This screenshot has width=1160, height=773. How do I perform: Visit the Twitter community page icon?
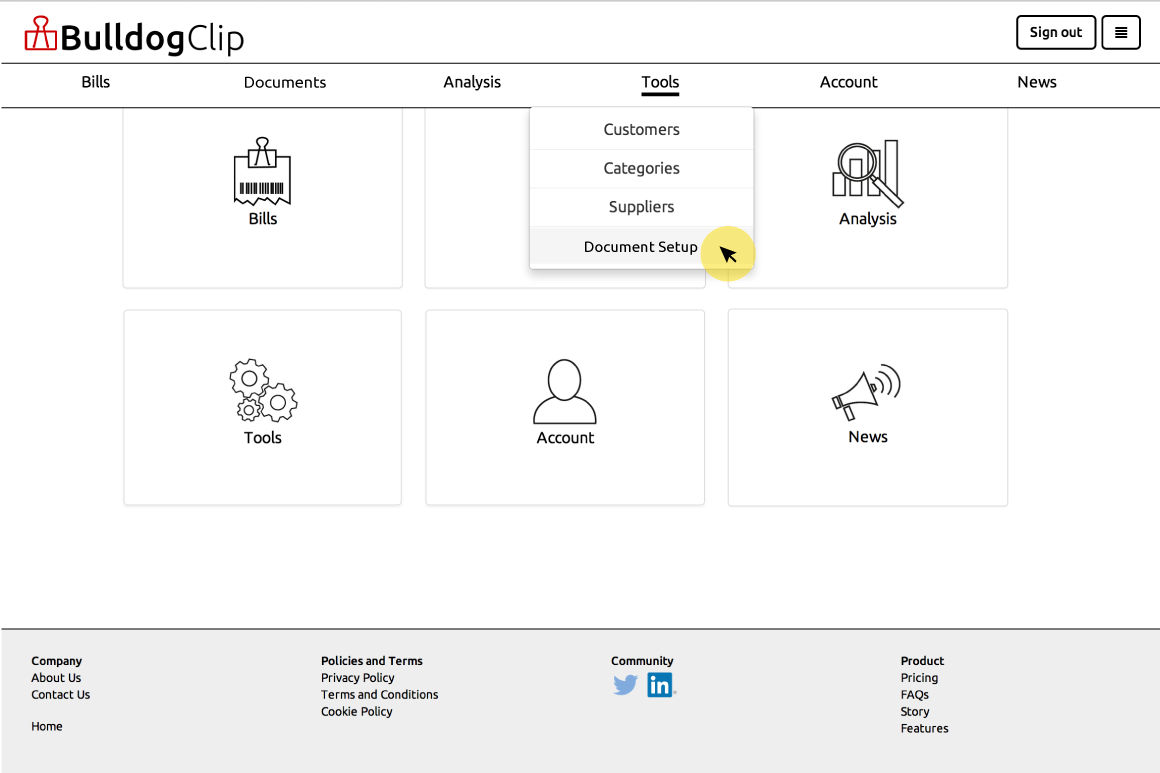625,685
